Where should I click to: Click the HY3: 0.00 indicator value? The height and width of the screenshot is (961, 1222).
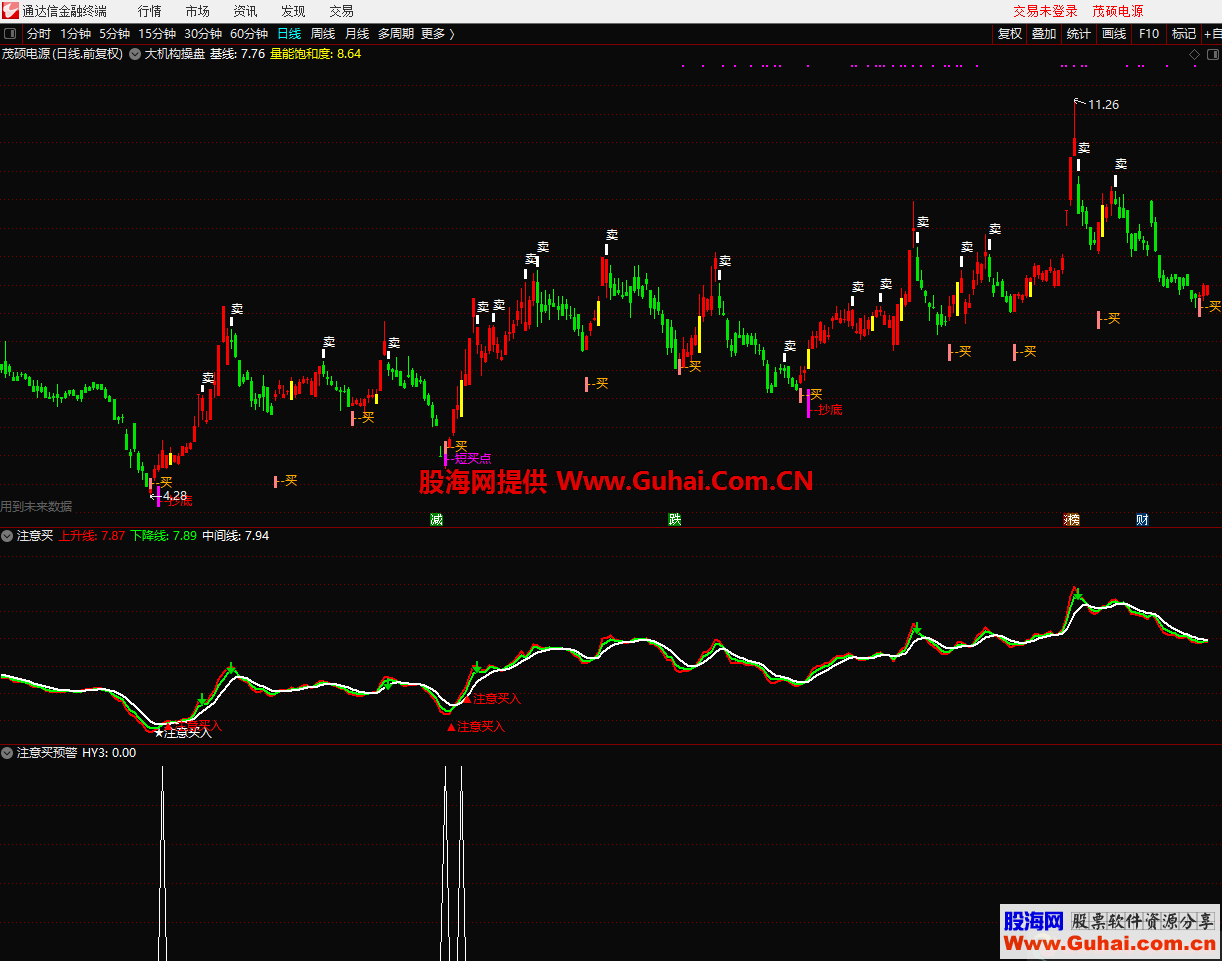pos(109,753)
